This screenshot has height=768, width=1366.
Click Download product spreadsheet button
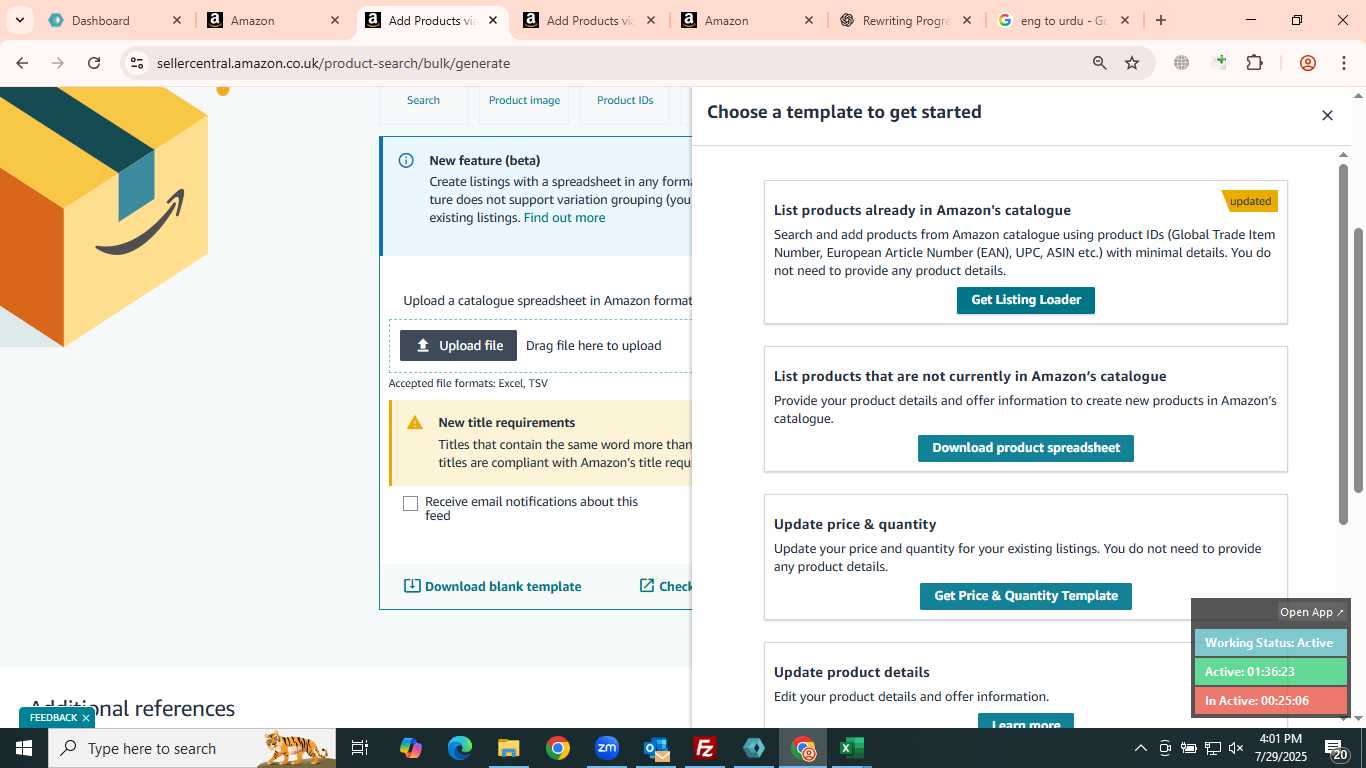(1025, 448)
